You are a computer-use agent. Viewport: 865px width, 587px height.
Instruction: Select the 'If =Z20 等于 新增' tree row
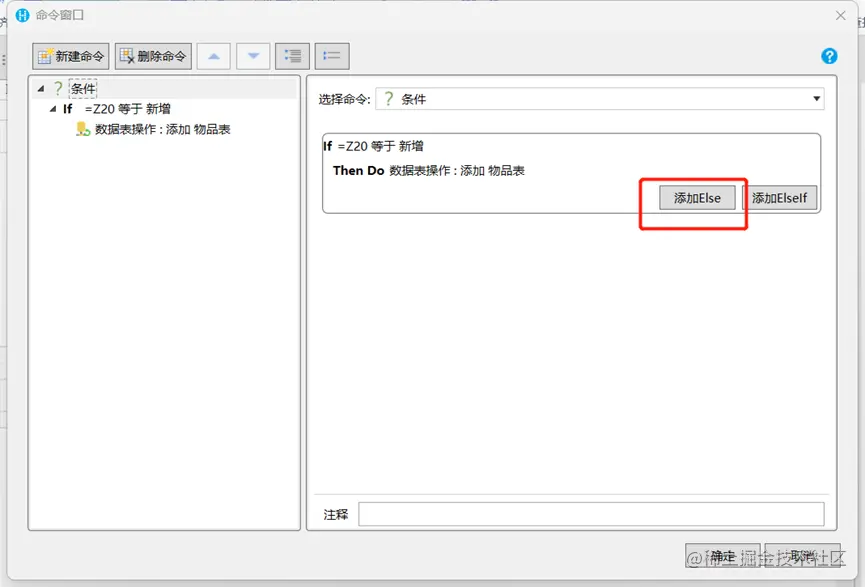tap(117, 109)
